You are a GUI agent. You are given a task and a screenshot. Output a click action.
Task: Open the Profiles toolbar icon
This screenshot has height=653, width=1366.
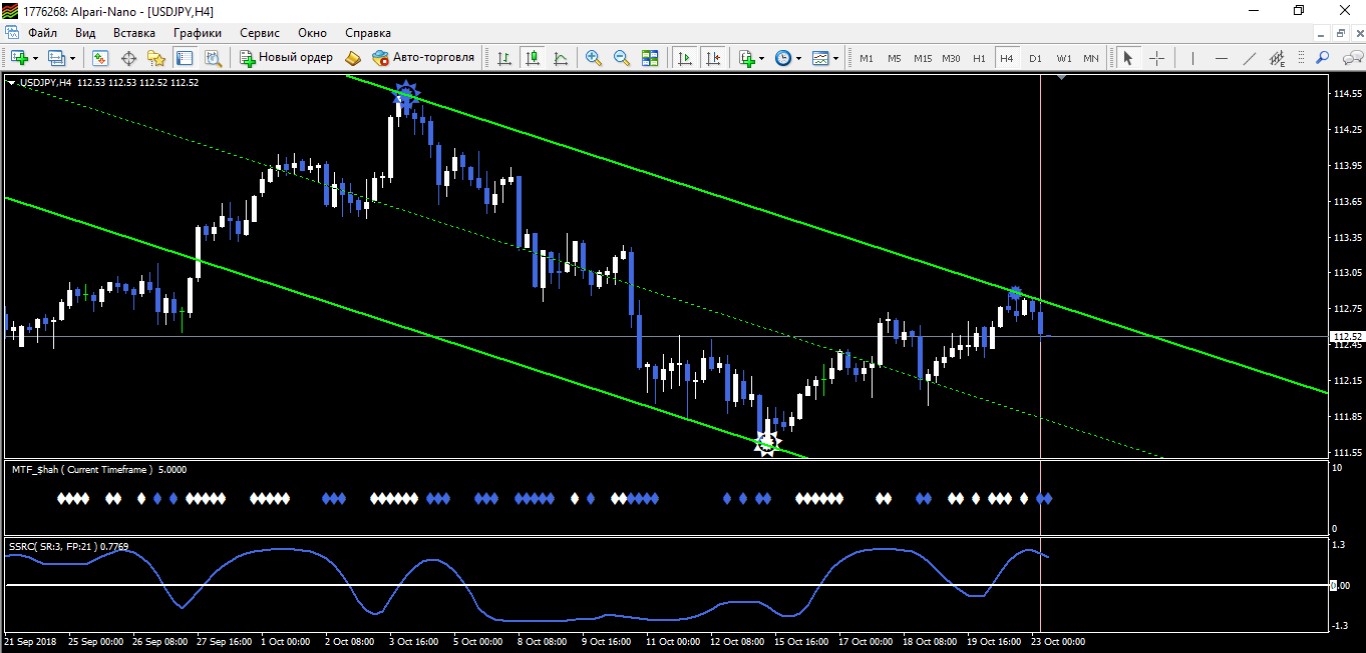click(56, 58)
